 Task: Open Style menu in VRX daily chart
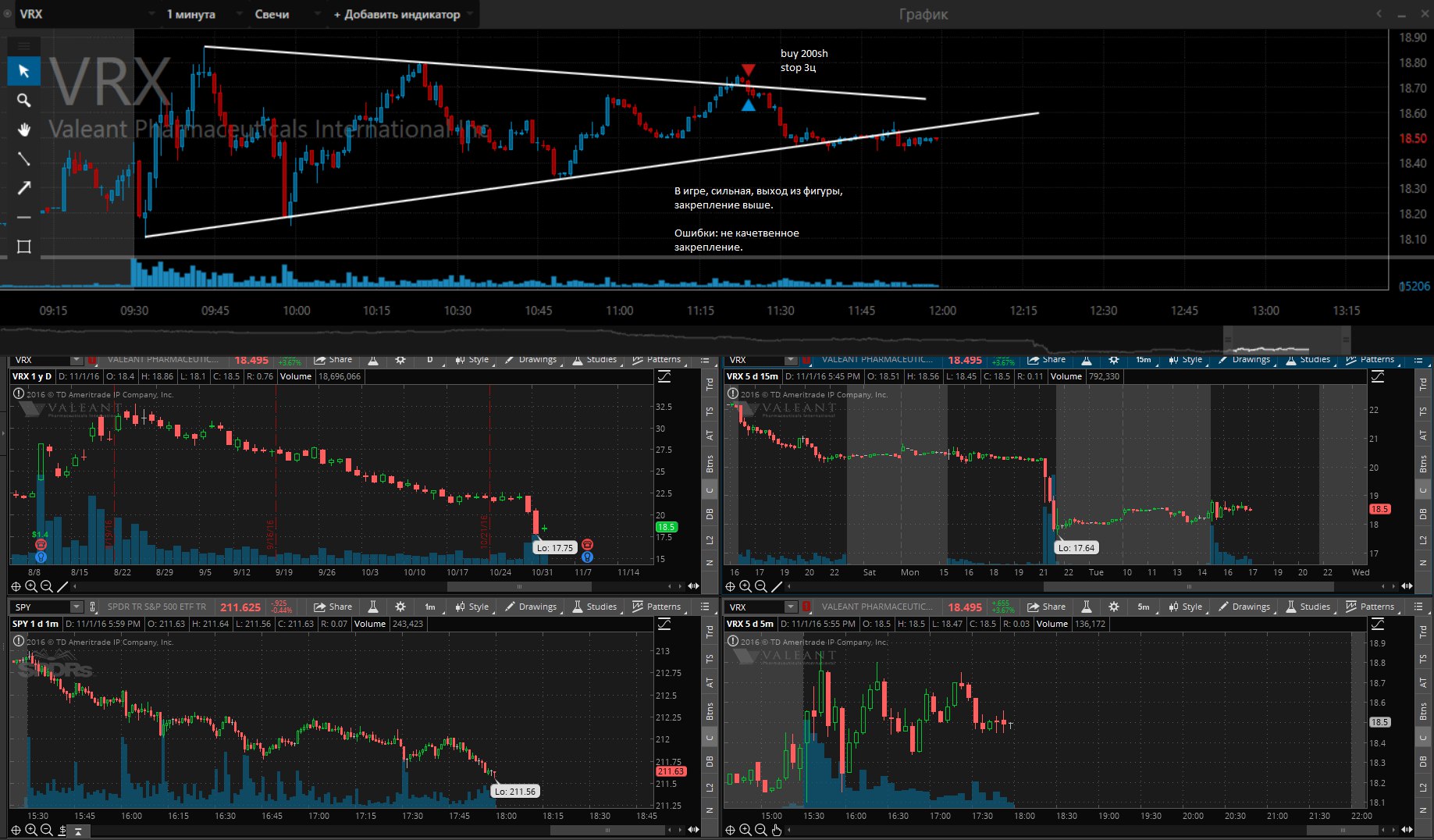click(x=473, y=360)
